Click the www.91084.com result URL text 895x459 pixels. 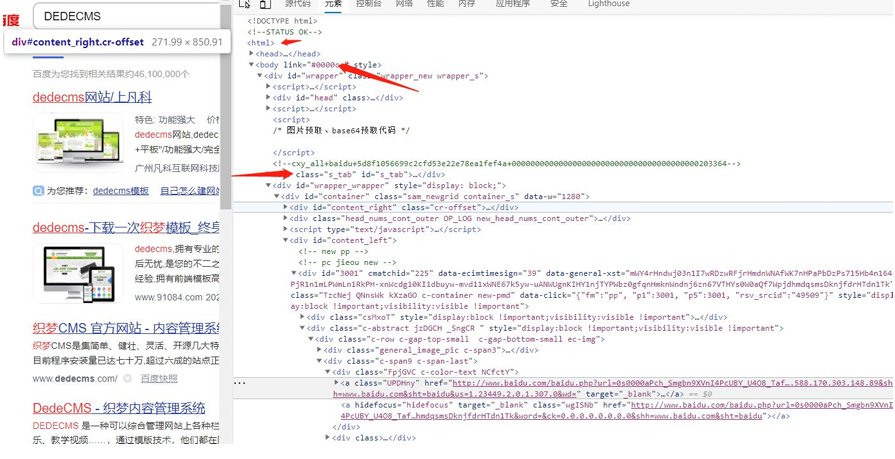168,297
